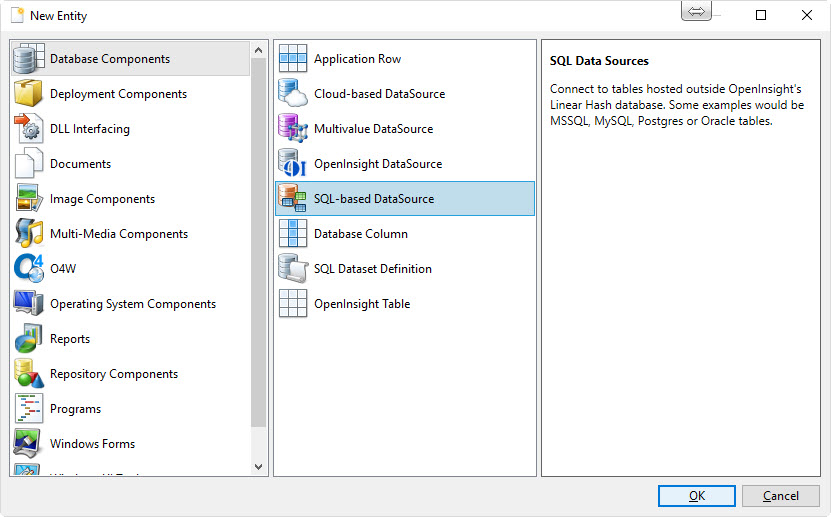Click the Cloud-based DataSource cloud icon
Screen dimensions: 831x517
coord(293,93)
